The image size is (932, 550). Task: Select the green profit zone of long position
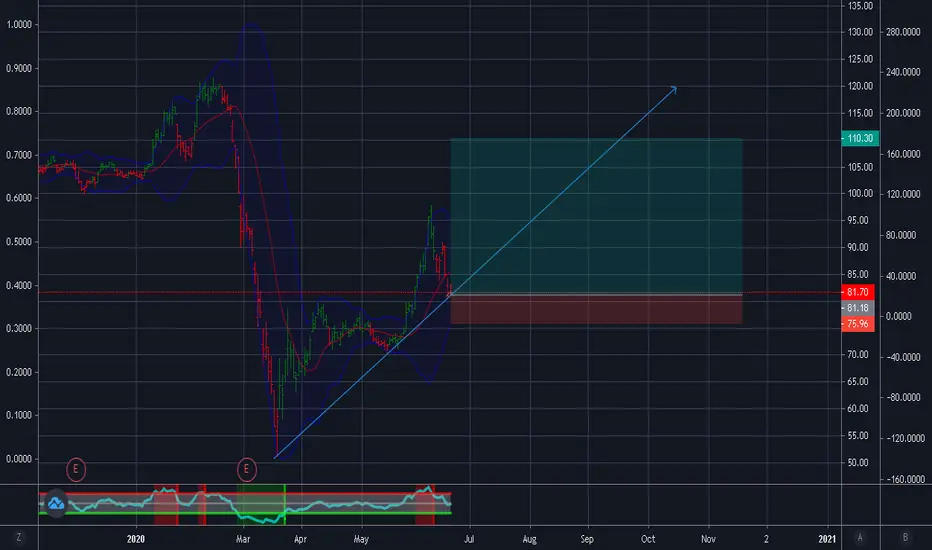[596, 216]
